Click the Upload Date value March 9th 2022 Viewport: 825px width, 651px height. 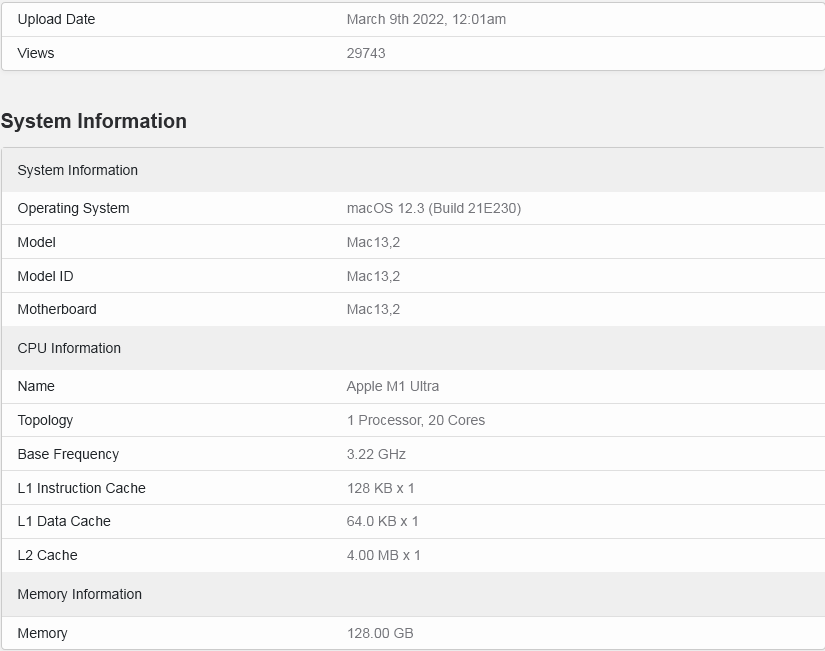pyautogui.click(x=426, y=19)
